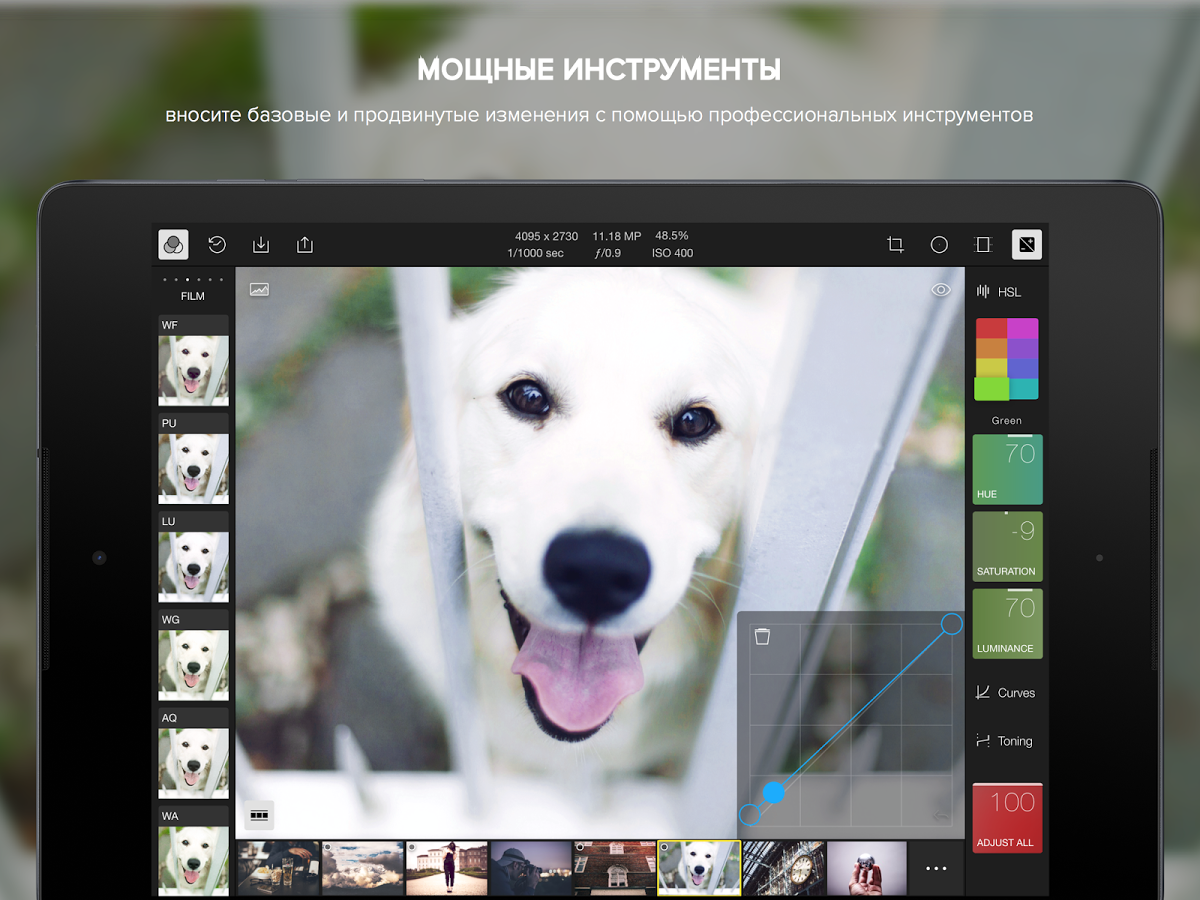The height and width of the screenshot is (900, 1200).
Task: Select the crop tool icon
Action: [x=895, y=245]
